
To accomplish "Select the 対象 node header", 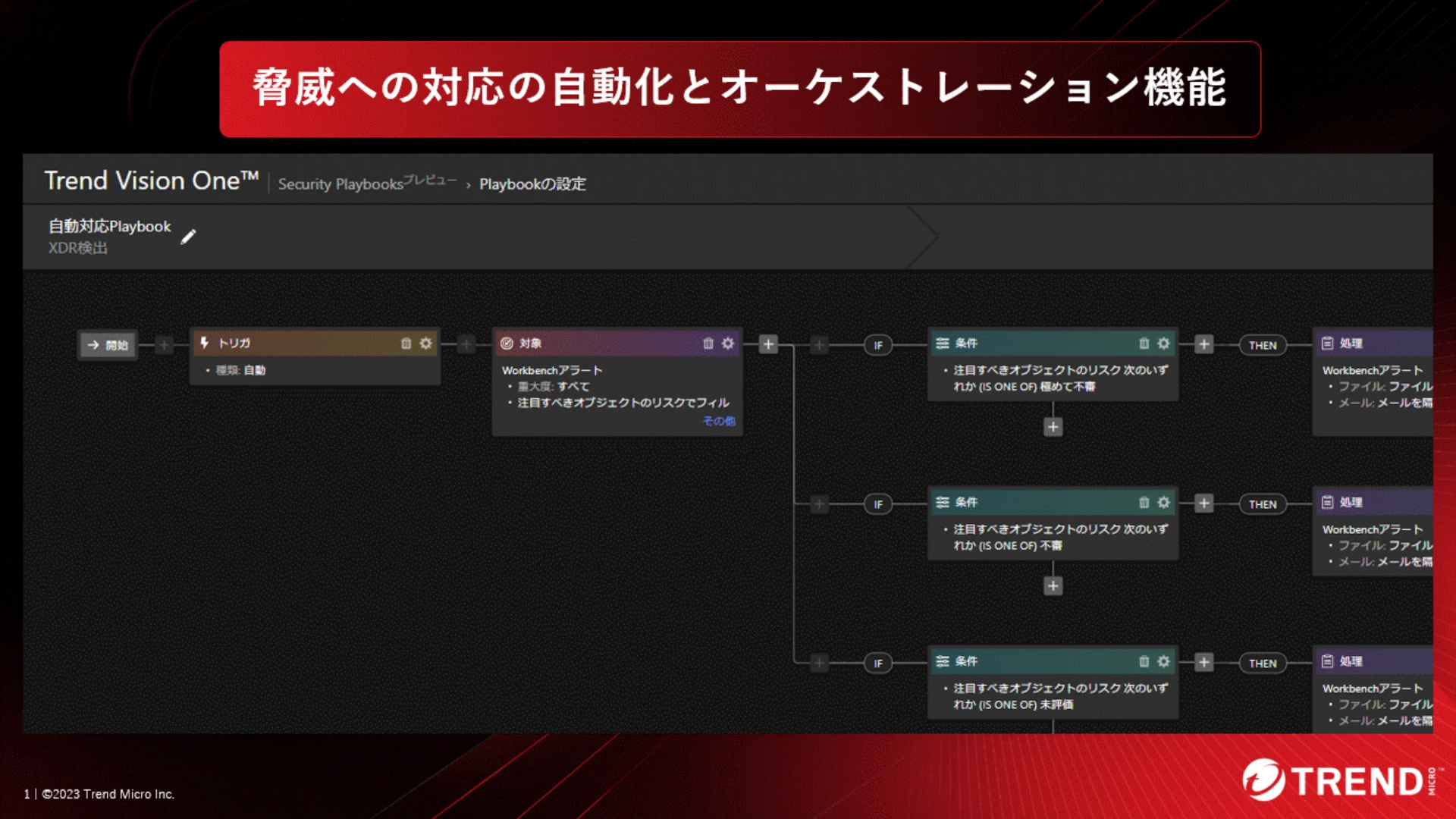I will click(x=617, y=344).
